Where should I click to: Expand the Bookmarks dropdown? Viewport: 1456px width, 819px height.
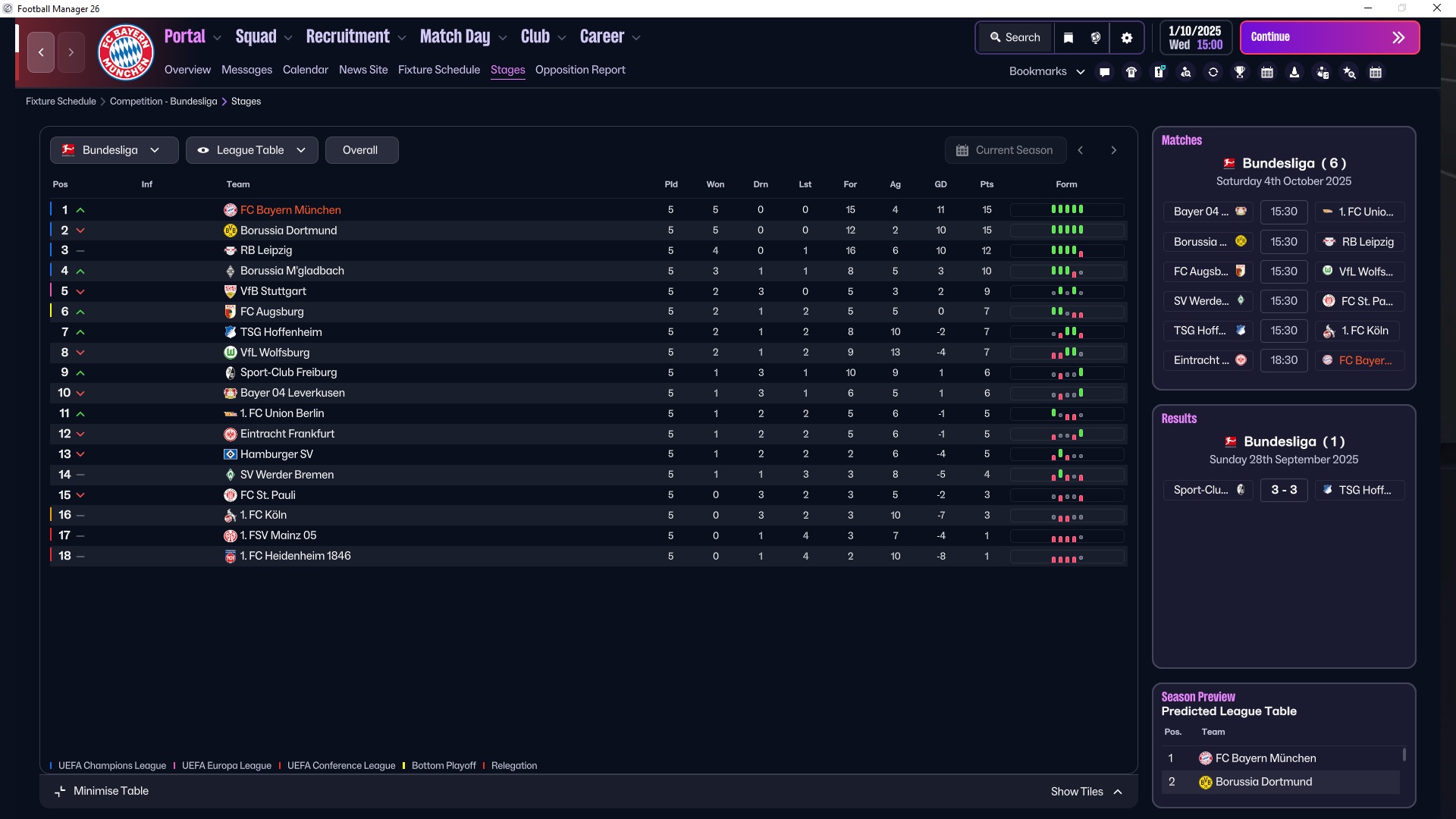[x=1046, y=71]
